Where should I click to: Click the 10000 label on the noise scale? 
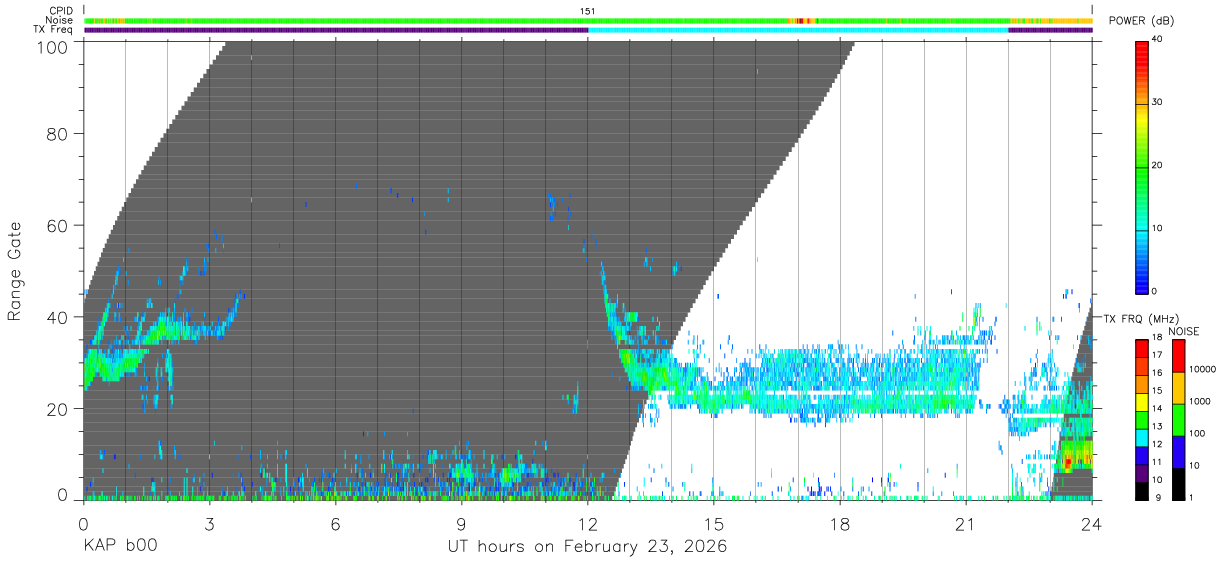(x=1204, y=368)
